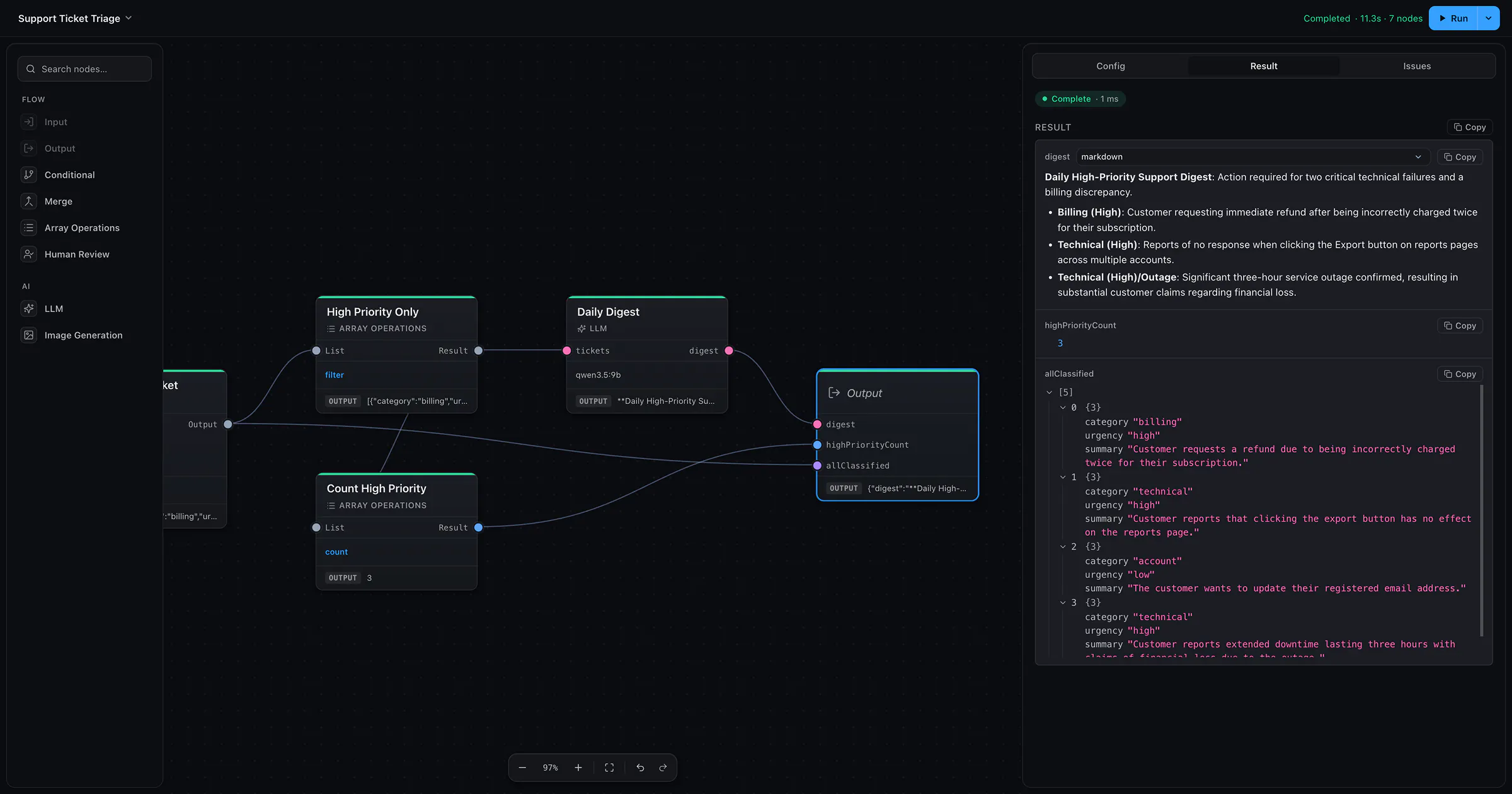The height and width of the screenshot is (794, 1512).
Task: Click the search magnifier icon
Action: [x=30, y=69]
